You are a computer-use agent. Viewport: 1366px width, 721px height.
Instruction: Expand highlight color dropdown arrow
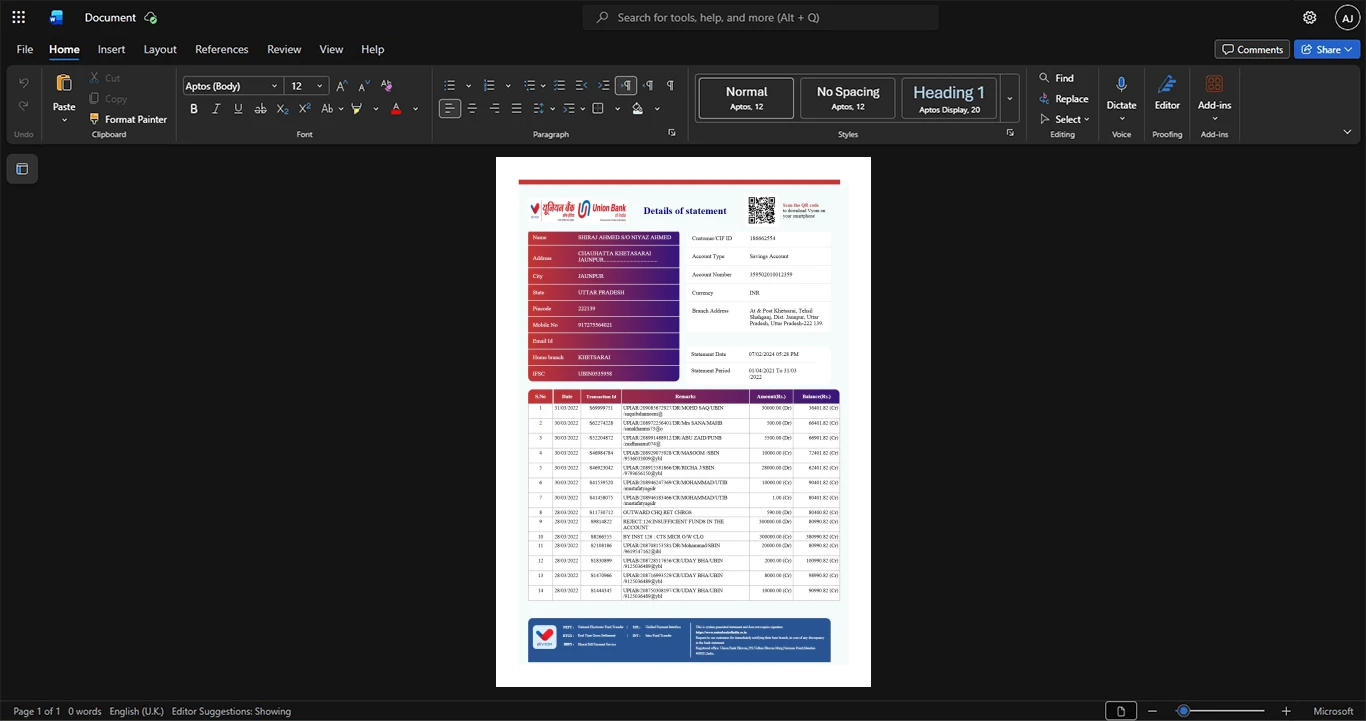coord(375,109)
